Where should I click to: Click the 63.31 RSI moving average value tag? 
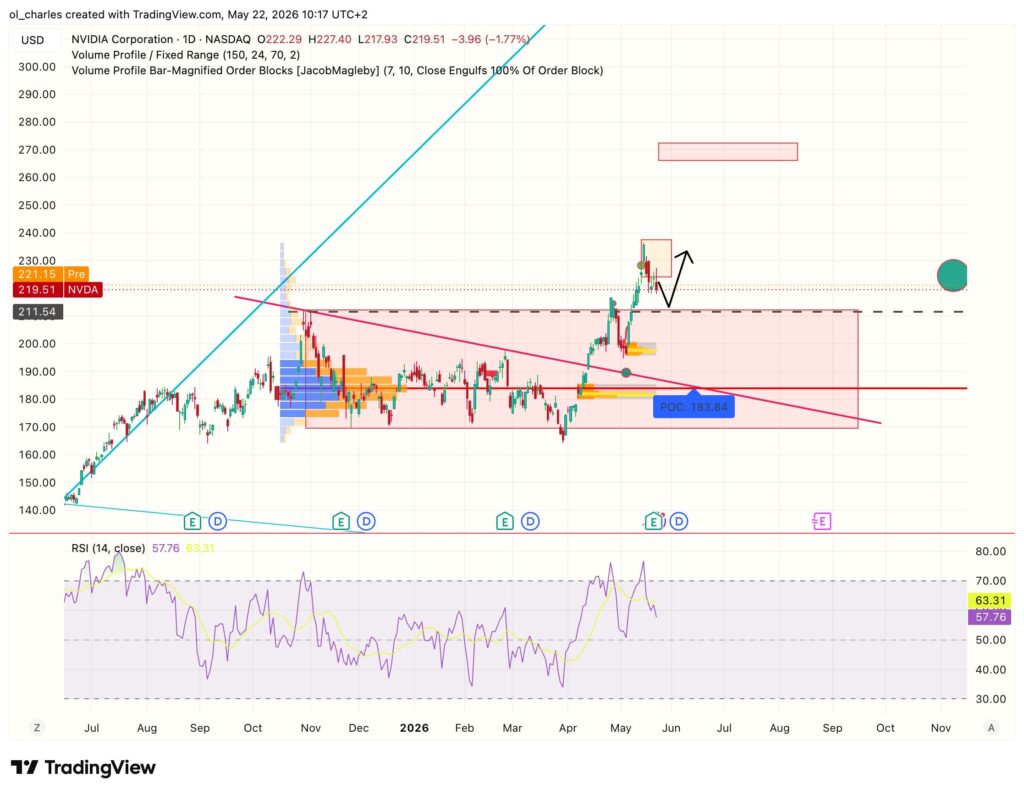pos(989,600)
